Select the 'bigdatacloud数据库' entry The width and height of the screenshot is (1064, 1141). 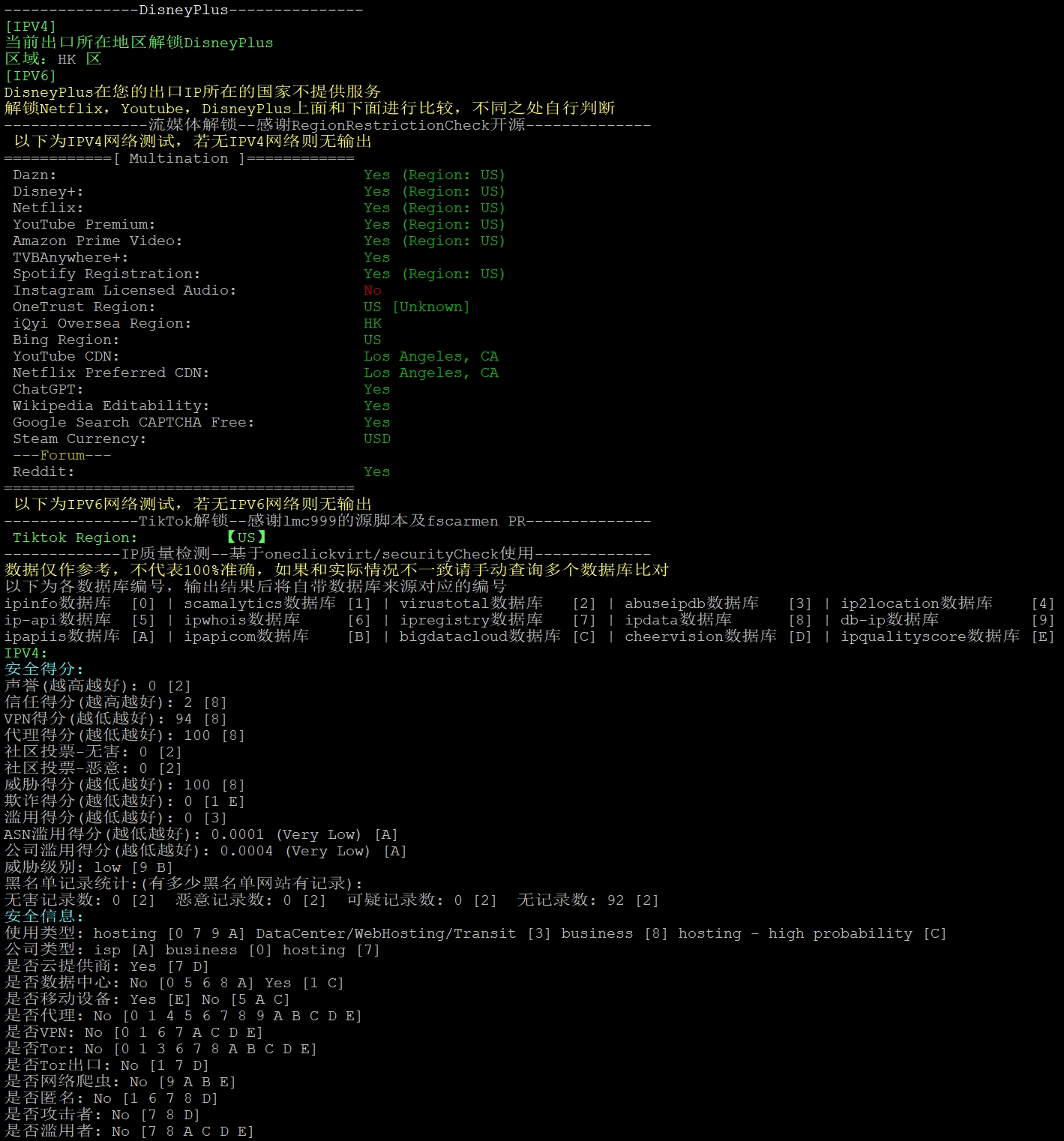pyautogui.click(x=480, y=636)
